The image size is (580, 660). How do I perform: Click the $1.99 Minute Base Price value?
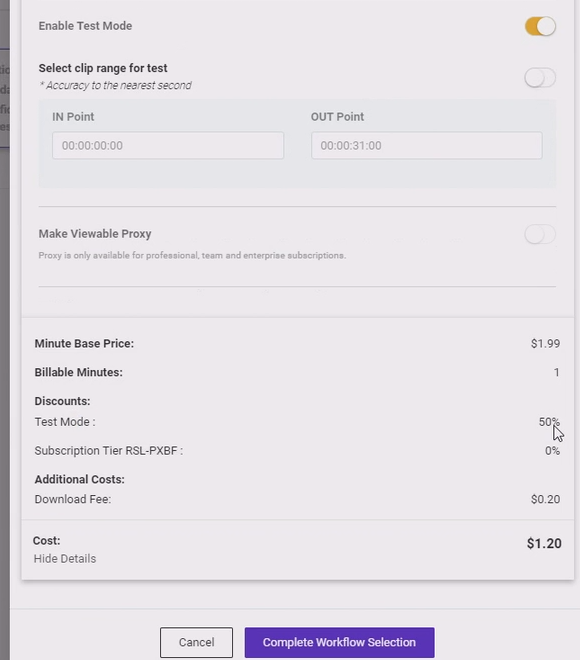(545, 343)
